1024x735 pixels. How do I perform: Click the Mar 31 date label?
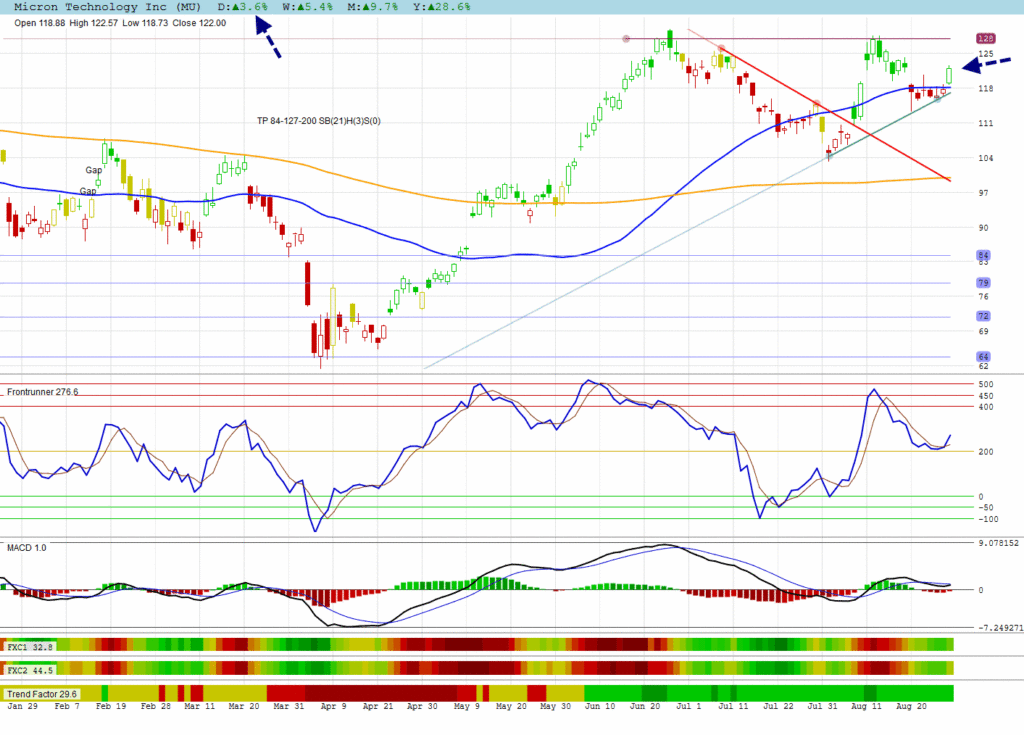tap(289, 706)
